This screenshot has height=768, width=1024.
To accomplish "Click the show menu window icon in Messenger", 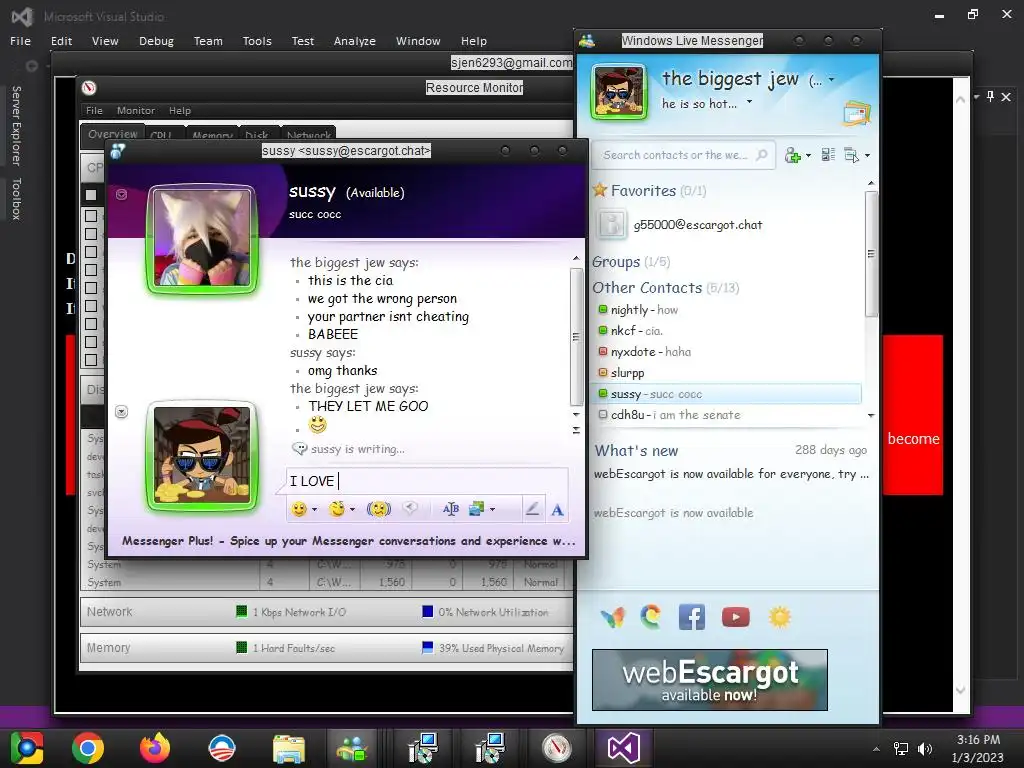I will click(851, 155).
